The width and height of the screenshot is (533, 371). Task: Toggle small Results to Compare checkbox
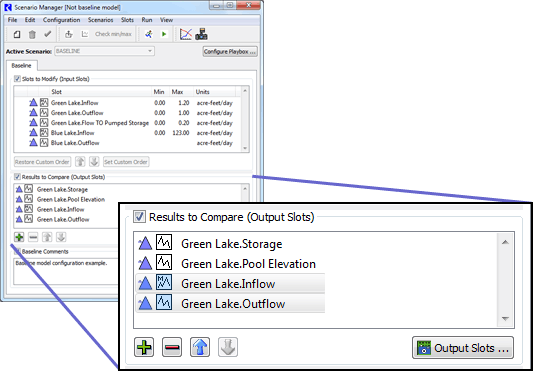point(17,177)
